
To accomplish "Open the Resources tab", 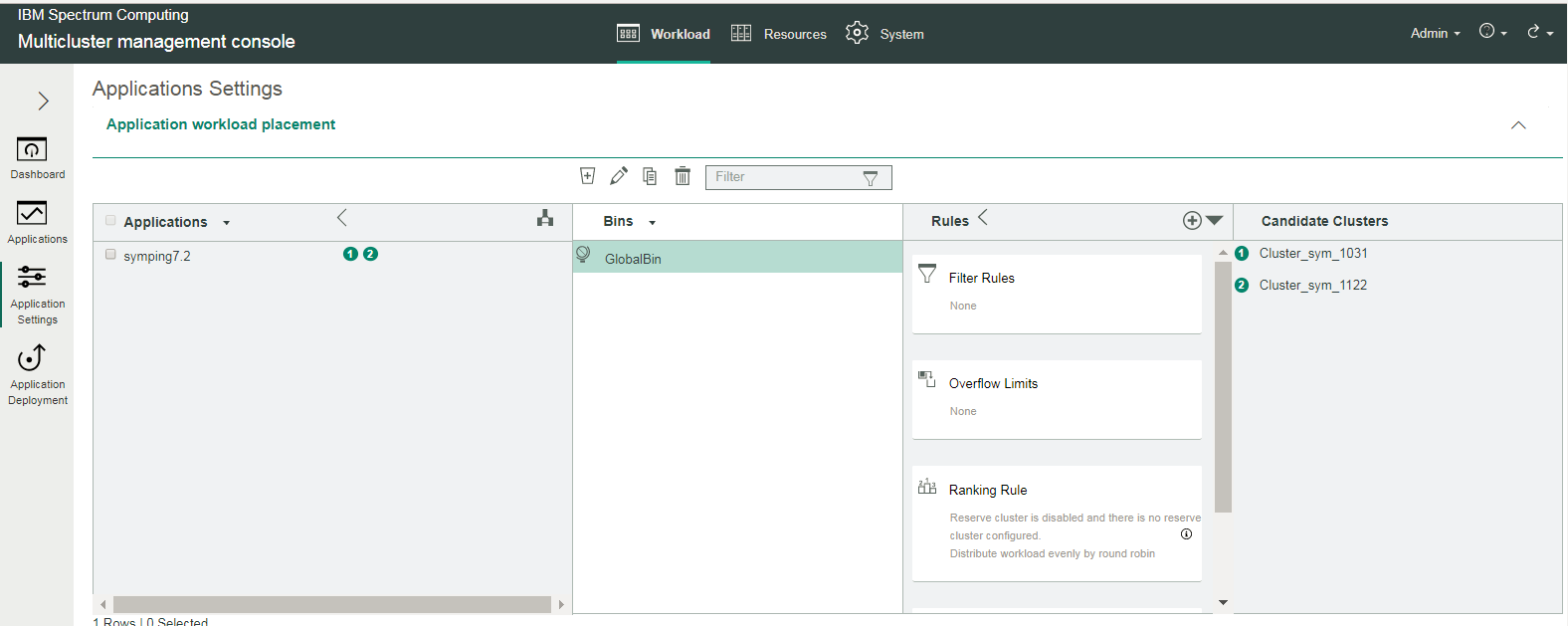I will click(x=779, y=34).
